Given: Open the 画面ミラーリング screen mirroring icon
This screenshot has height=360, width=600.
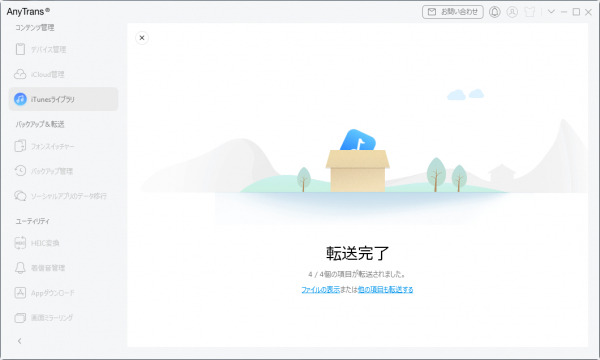Looking at the screenshot, I should click(x=20, y=318).
